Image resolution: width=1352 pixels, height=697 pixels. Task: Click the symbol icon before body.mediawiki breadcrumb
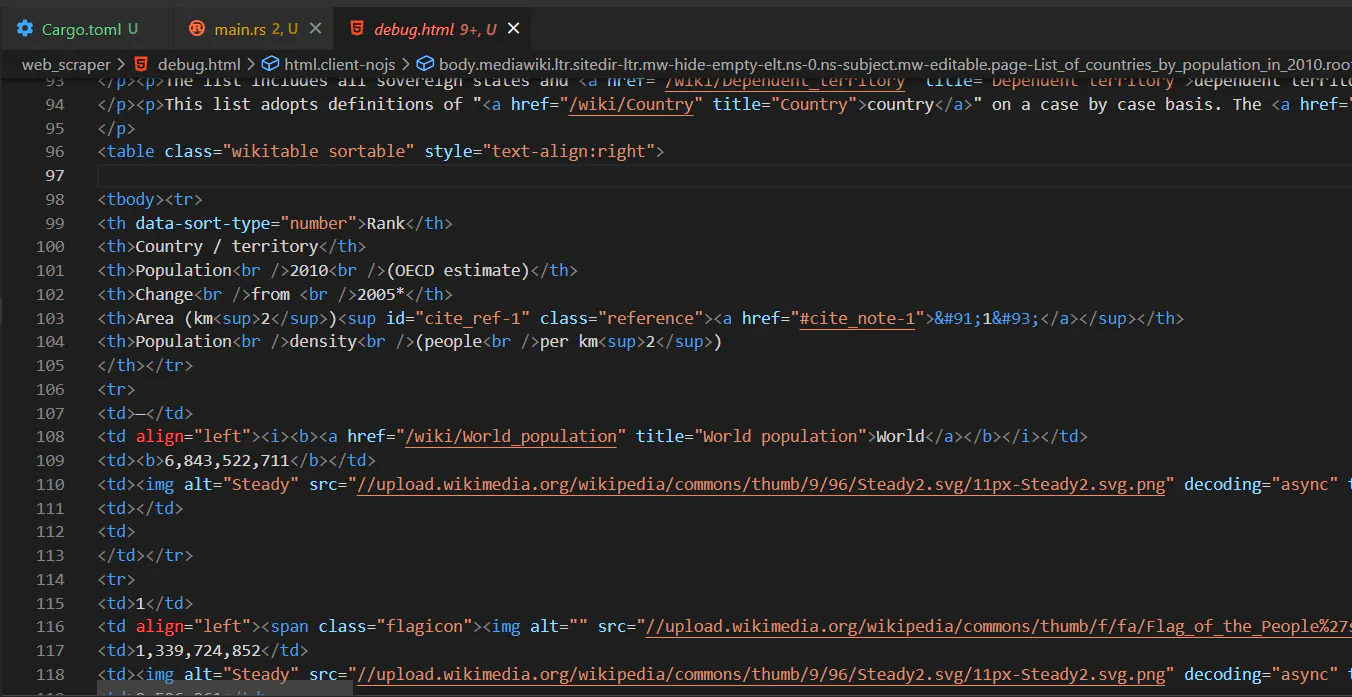coord(424,64)
